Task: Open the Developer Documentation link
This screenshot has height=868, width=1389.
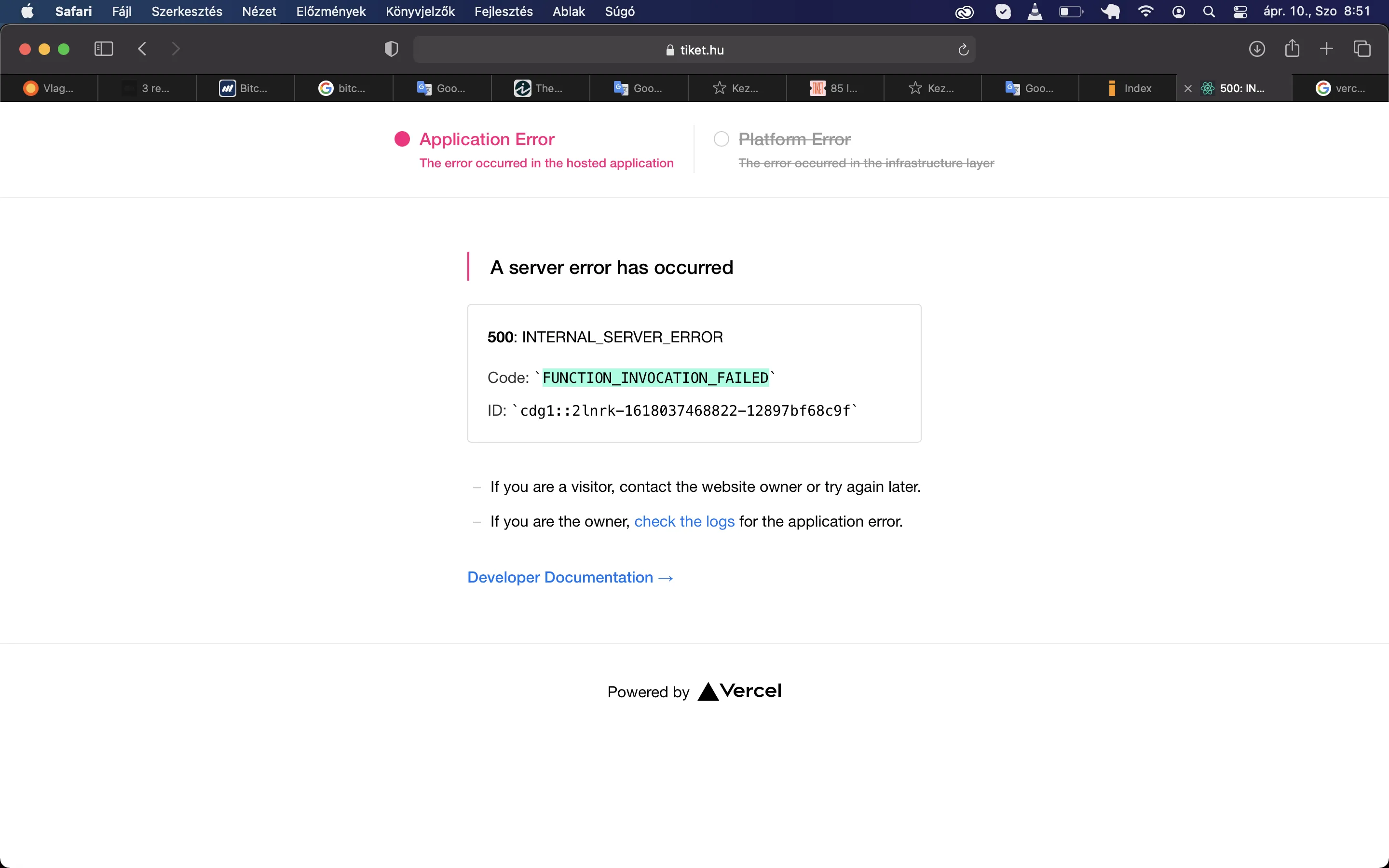Action: 570,577
